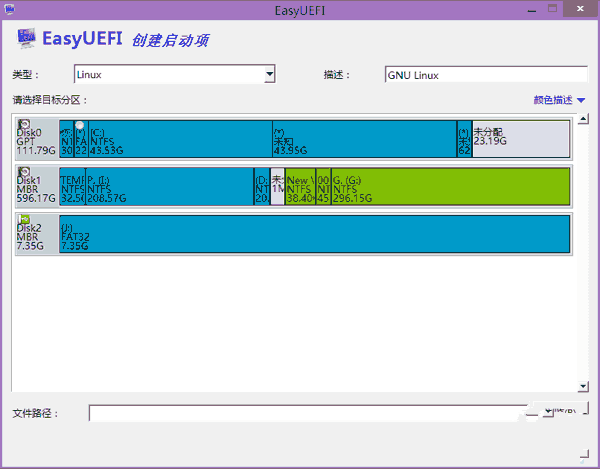Close the EasyUEFI window
The image size is (600, 469).
580,8
